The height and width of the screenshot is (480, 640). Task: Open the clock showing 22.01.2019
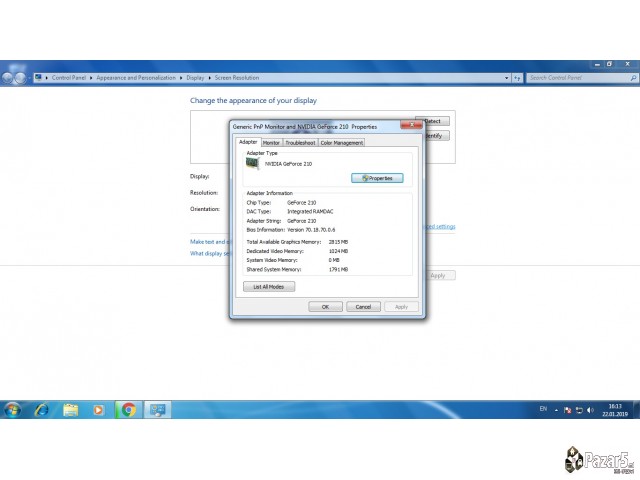[615, 410]
